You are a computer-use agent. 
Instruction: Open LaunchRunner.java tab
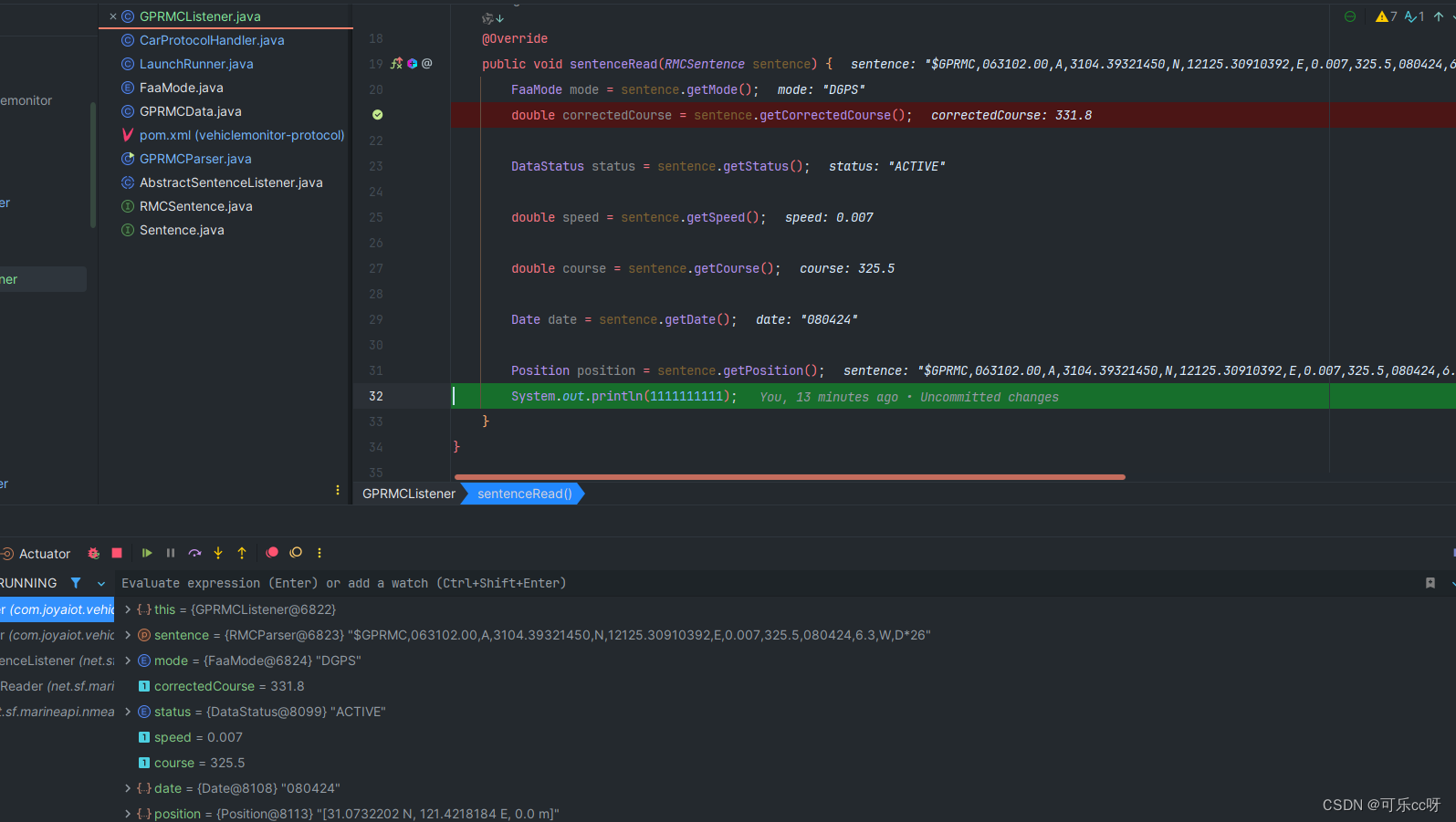click(196, 64)
